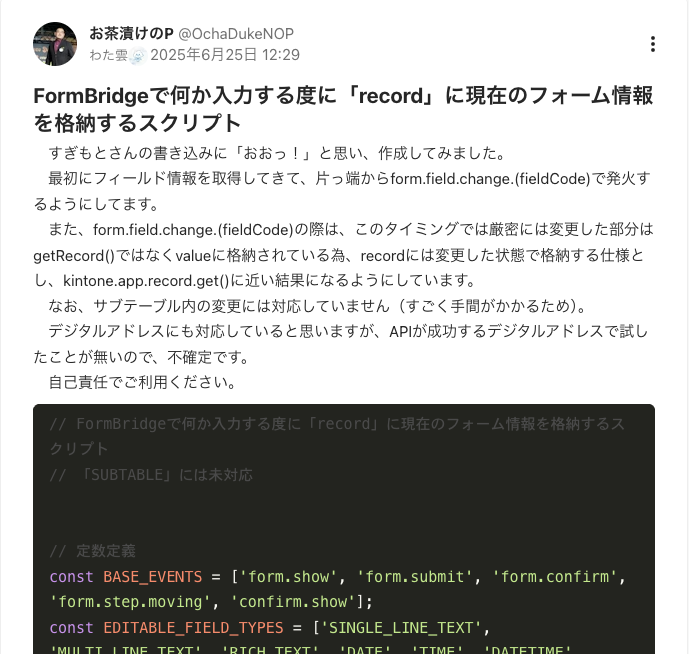Viewport: 689px width, 654px height.
Task: Click the 「SUBTABLE」には未対応 comment line
Action: (151, 475)
